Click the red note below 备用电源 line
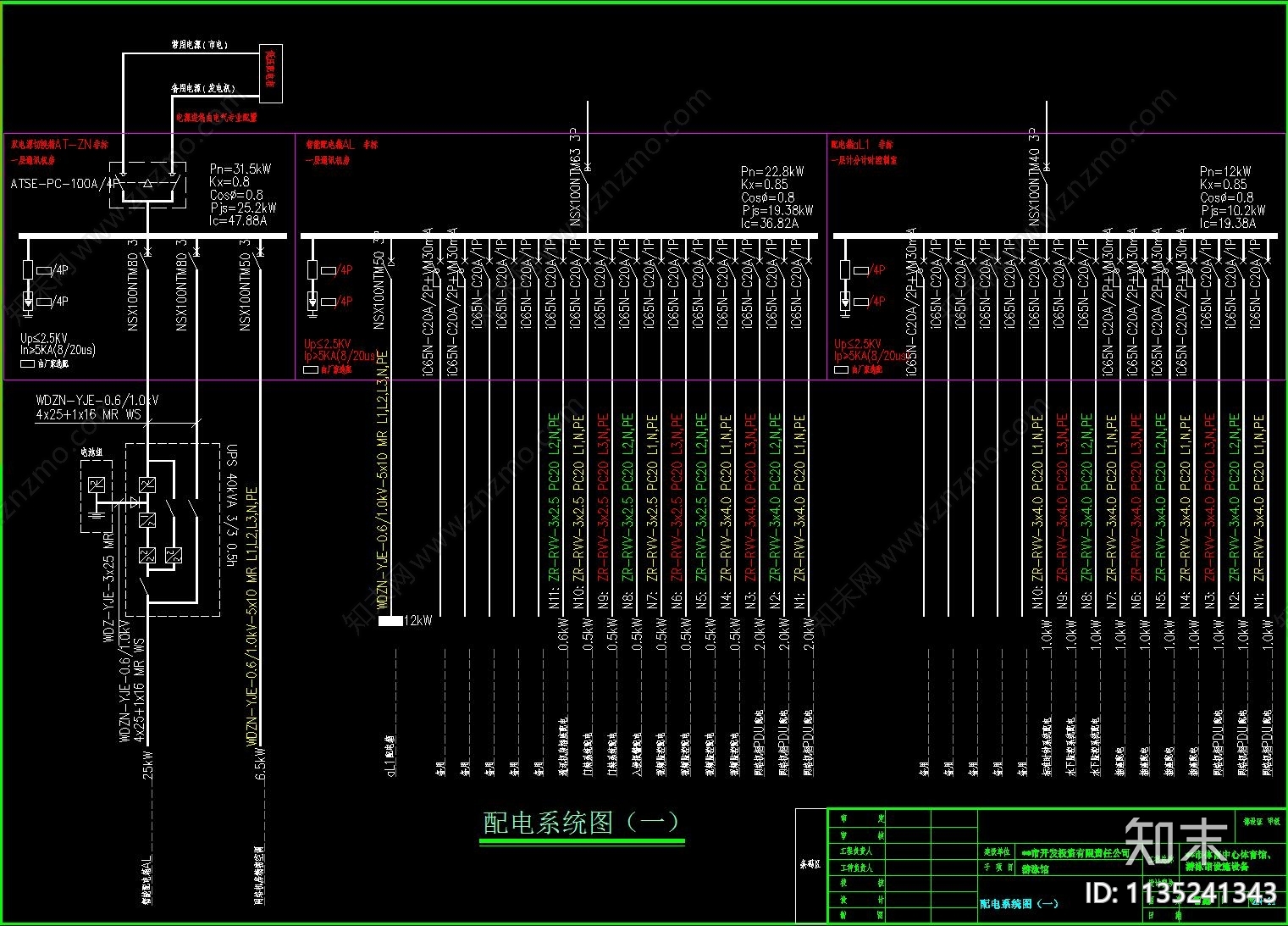 [217, 118]
